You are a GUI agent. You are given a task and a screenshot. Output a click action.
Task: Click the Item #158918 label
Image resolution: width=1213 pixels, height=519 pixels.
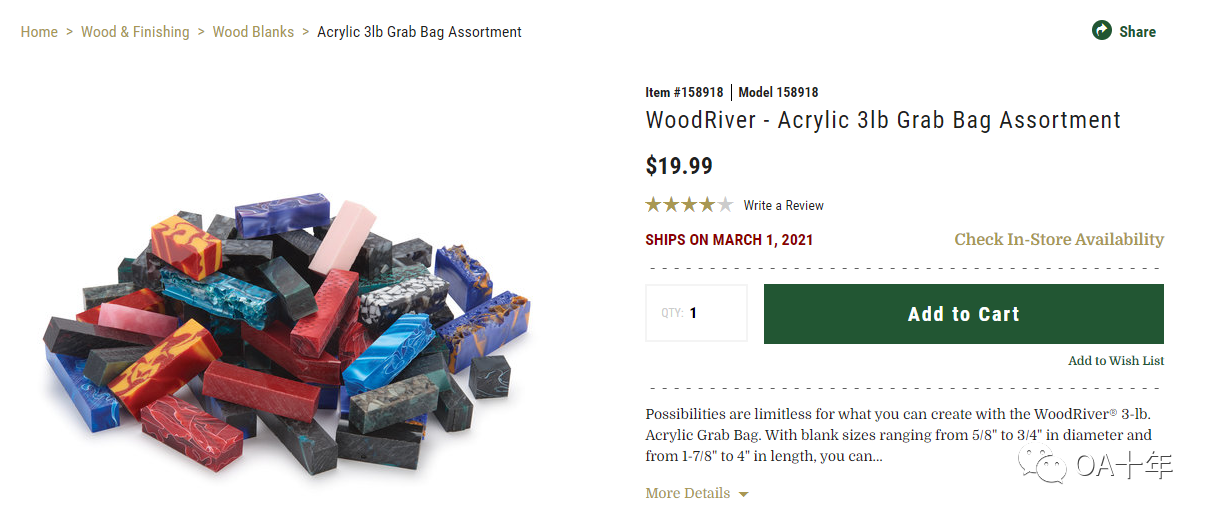pos(684,92)
